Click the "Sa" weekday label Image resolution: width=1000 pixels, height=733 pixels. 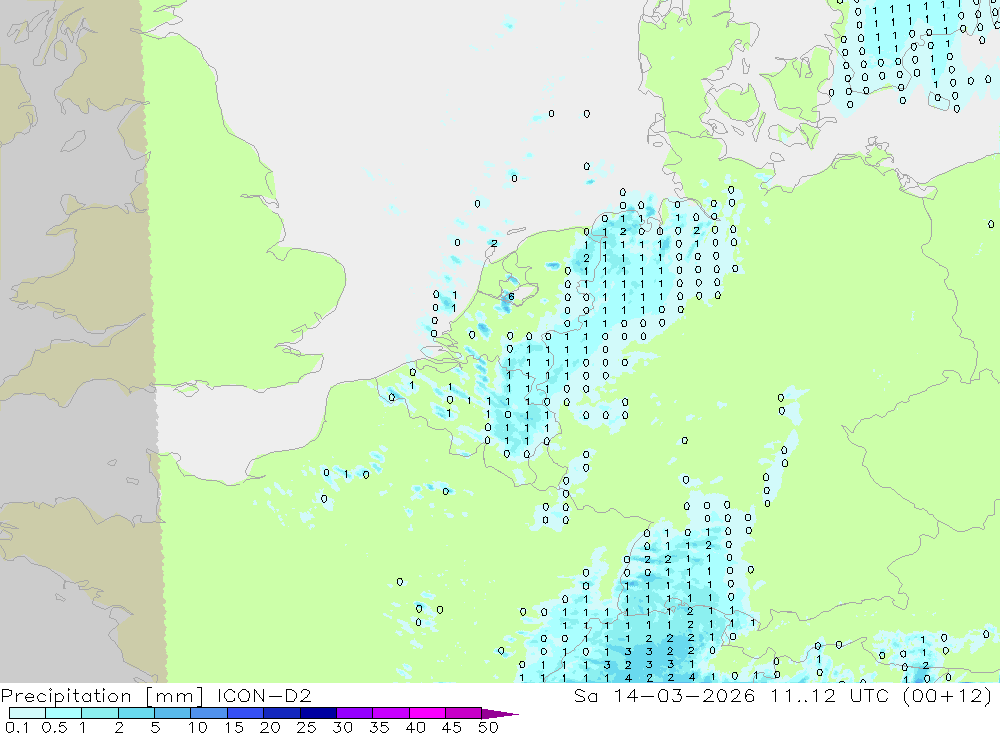coord(586,695)
